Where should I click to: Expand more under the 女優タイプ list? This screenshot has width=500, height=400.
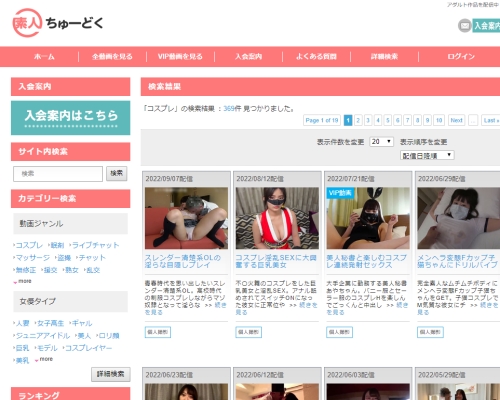click(x=44, y=359)
